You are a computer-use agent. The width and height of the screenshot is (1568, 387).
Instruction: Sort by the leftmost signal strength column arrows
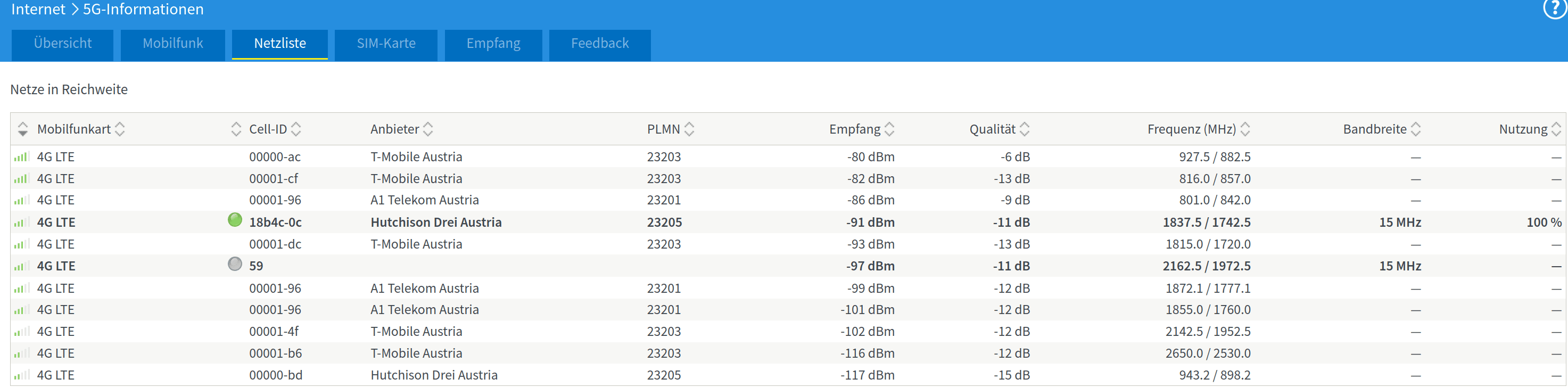22,129
